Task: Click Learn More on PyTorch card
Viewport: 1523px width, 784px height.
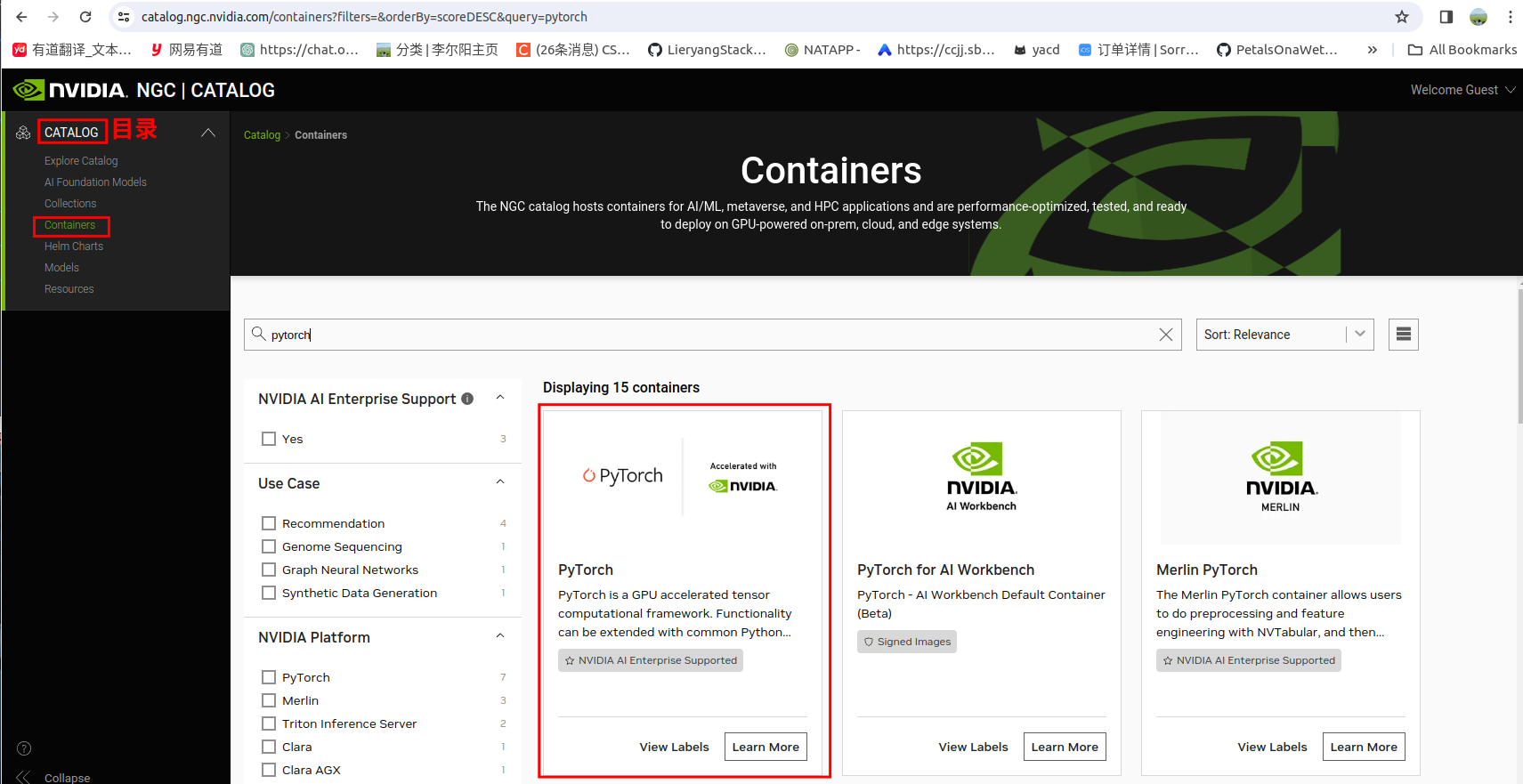Action: (x=766, y=747)
